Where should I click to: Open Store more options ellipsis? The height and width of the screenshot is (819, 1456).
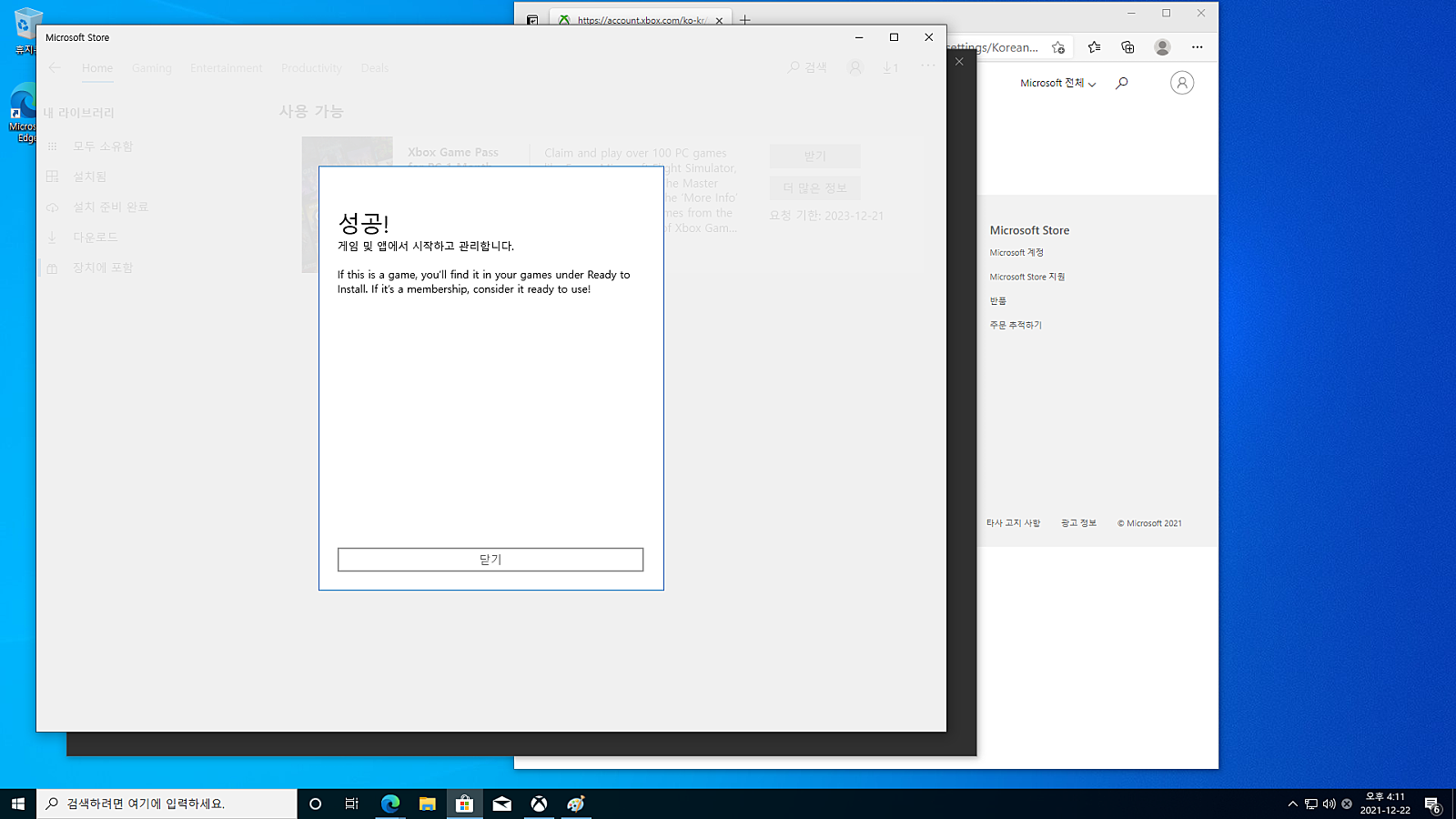tap(927, 66)
